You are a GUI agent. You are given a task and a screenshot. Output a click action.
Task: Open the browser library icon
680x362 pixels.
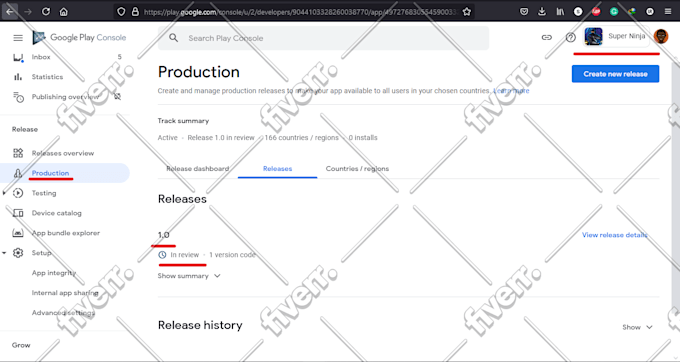pos(560,12)
